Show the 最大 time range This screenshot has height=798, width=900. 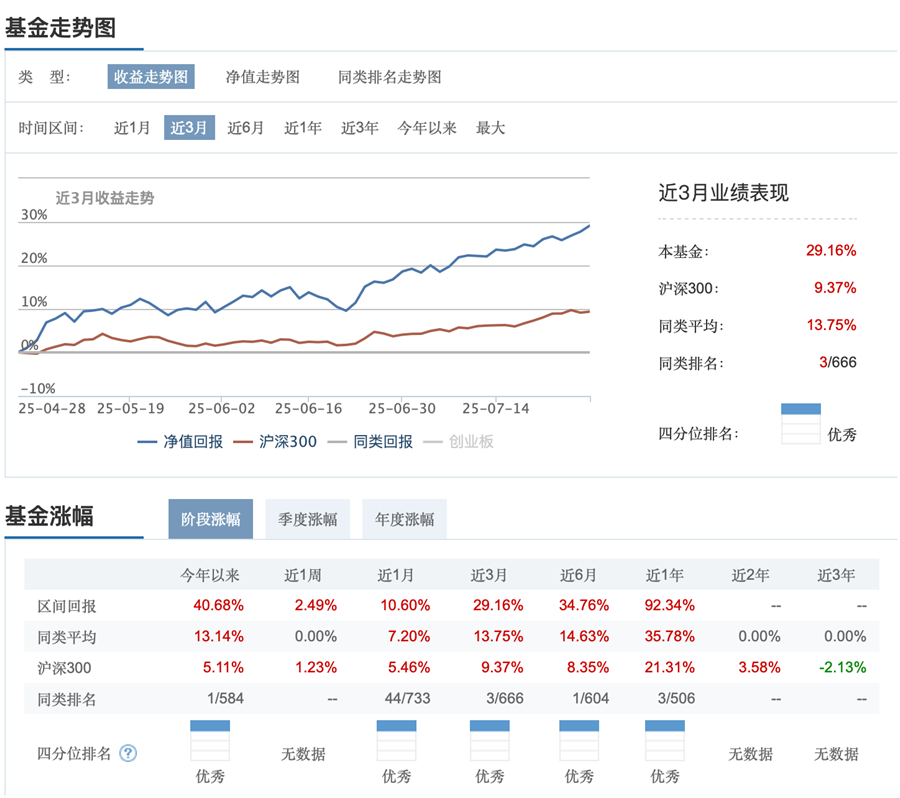pos(490,127)
